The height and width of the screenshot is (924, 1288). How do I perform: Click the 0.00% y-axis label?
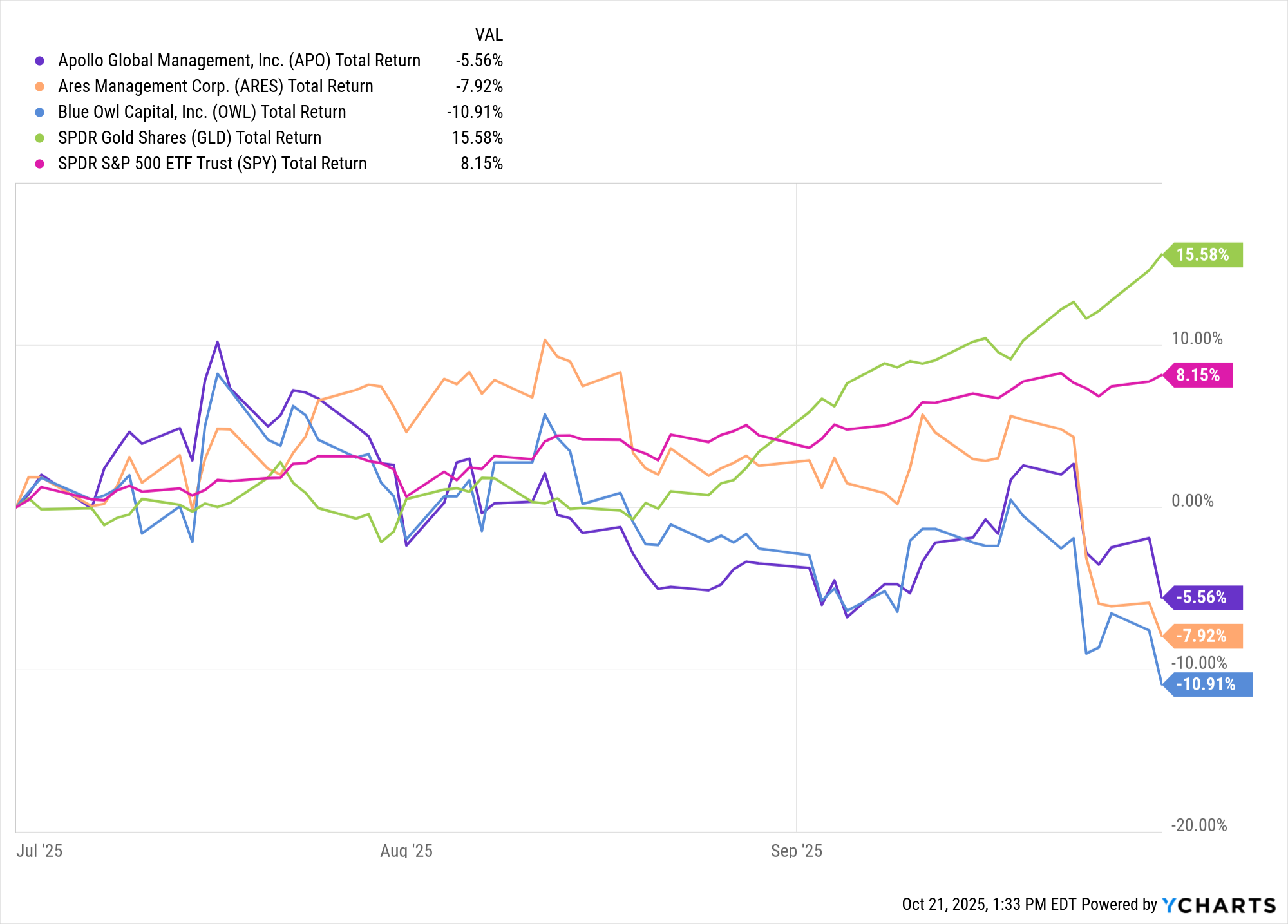pos(1192,501)
